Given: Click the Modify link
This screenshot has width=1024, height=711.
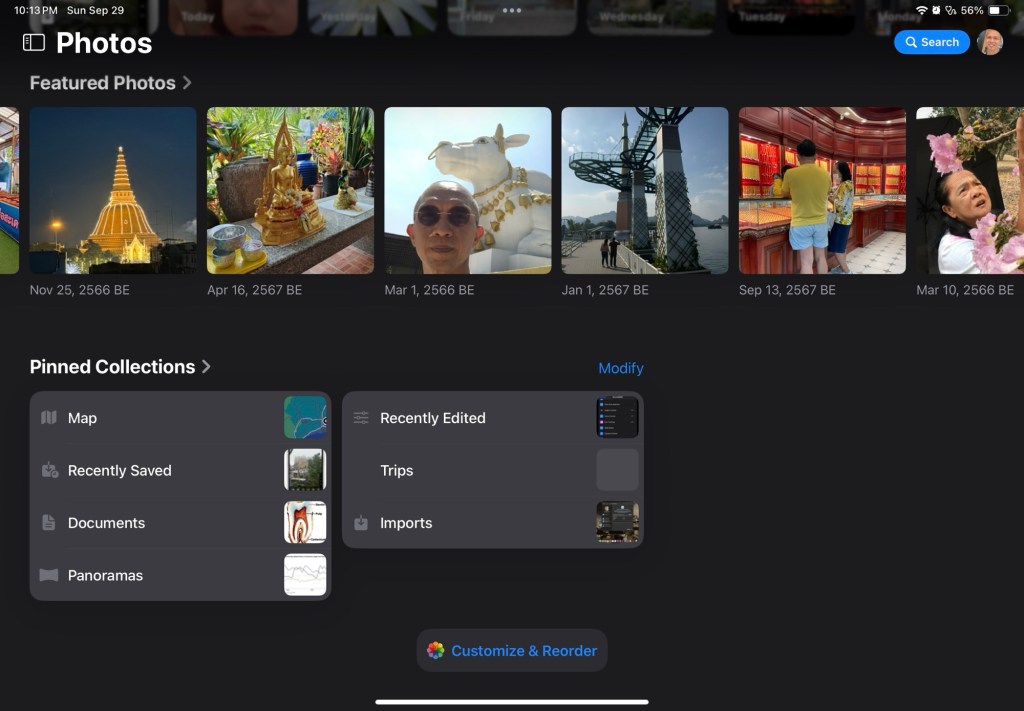Looking at the screenshot, I should pyautogui.click(x=620, y=368).
